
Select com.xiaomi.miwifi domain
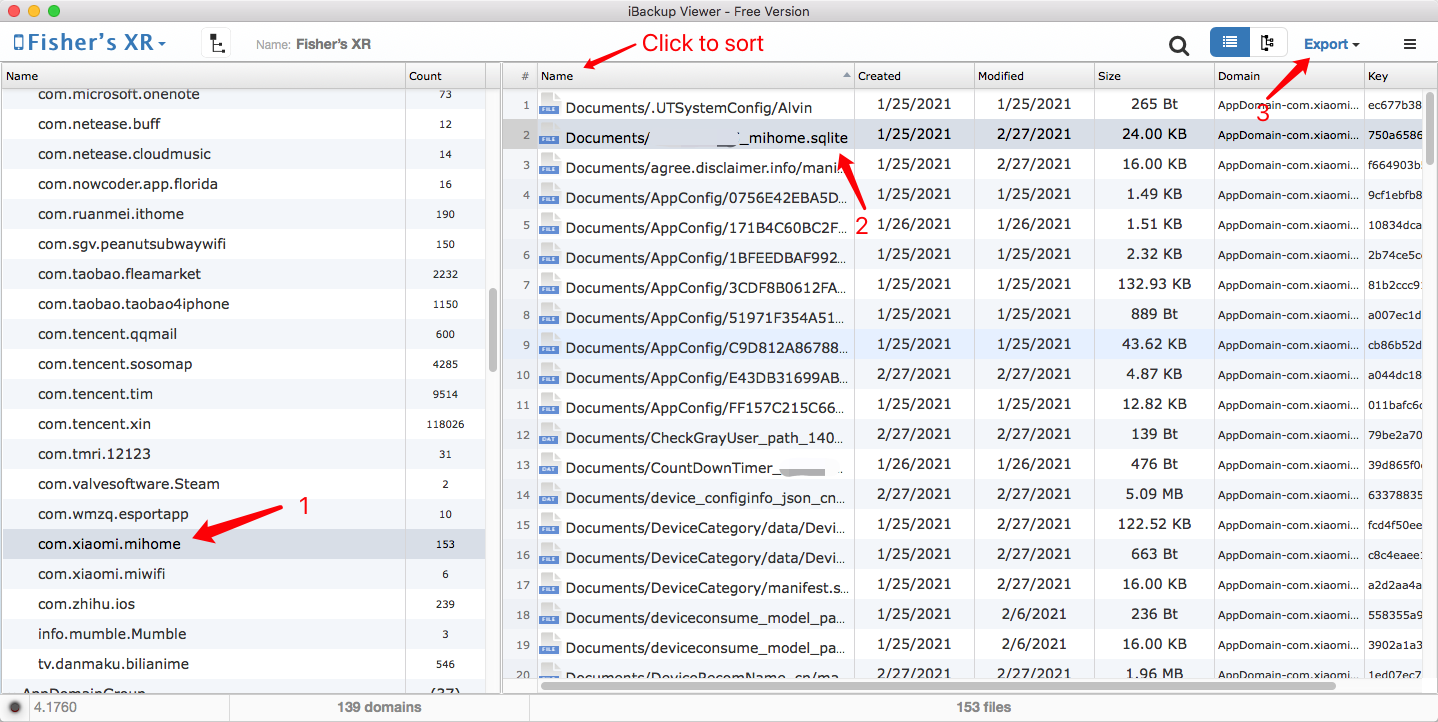[x=244, y=574]
